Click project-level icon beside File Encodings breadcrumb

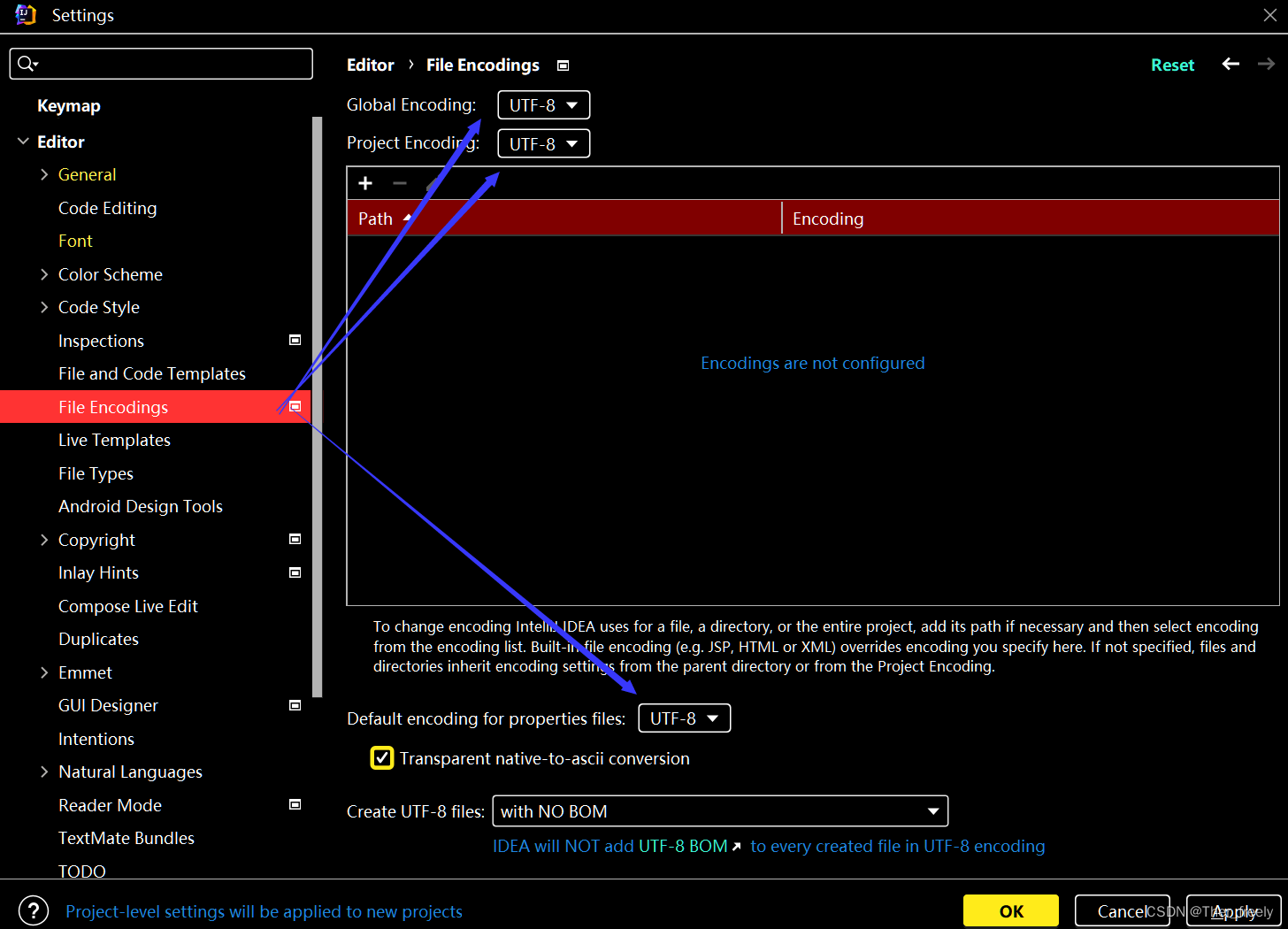click(563, 65)
